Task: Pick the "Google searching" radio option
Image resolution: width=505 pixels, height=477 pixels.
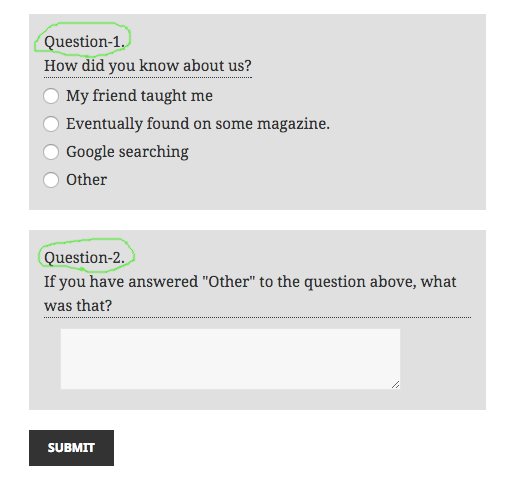Action: point(51,152)
